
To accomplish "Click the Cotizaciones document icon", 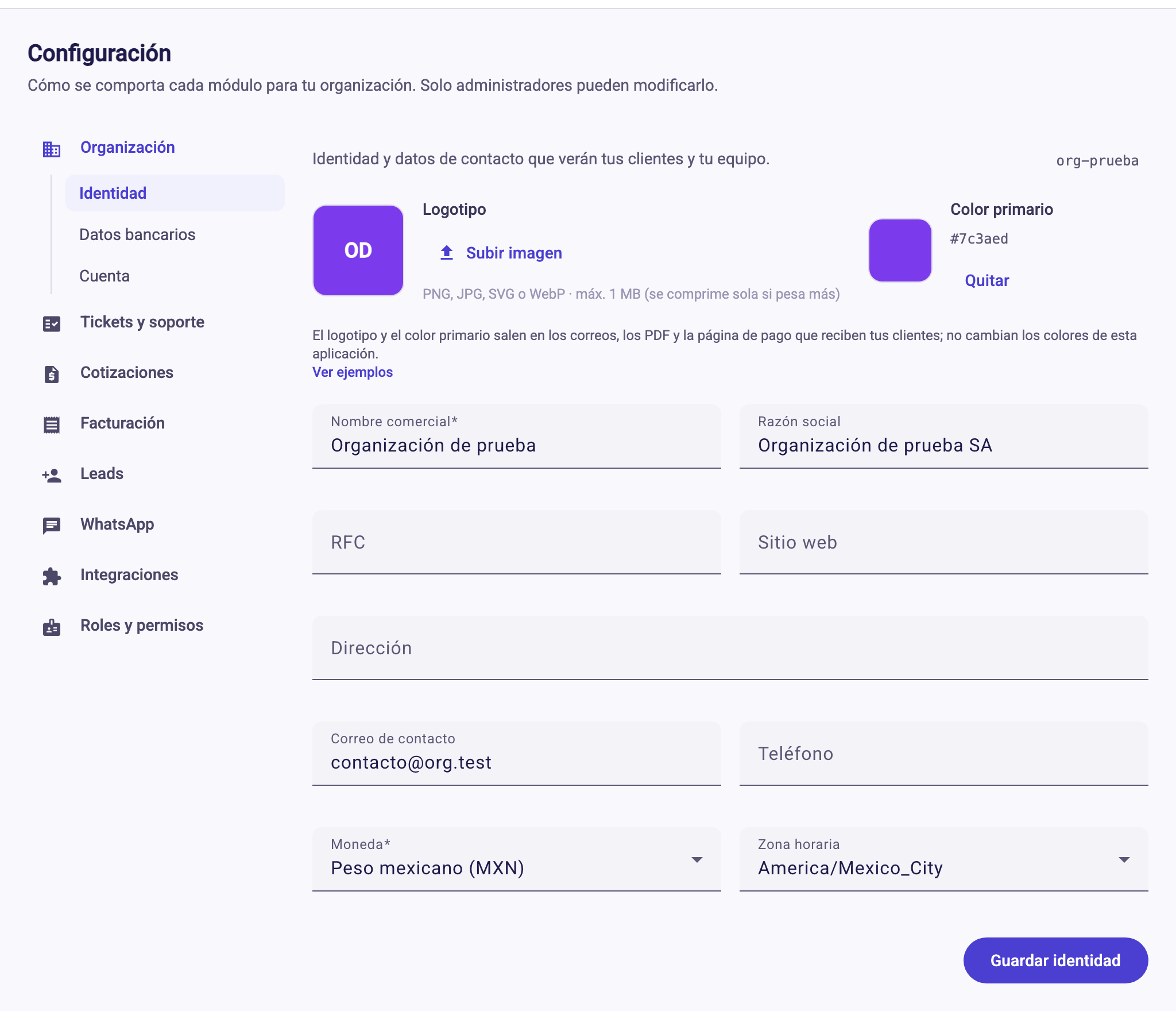I will pyautogui.click(x=52, y=375).
